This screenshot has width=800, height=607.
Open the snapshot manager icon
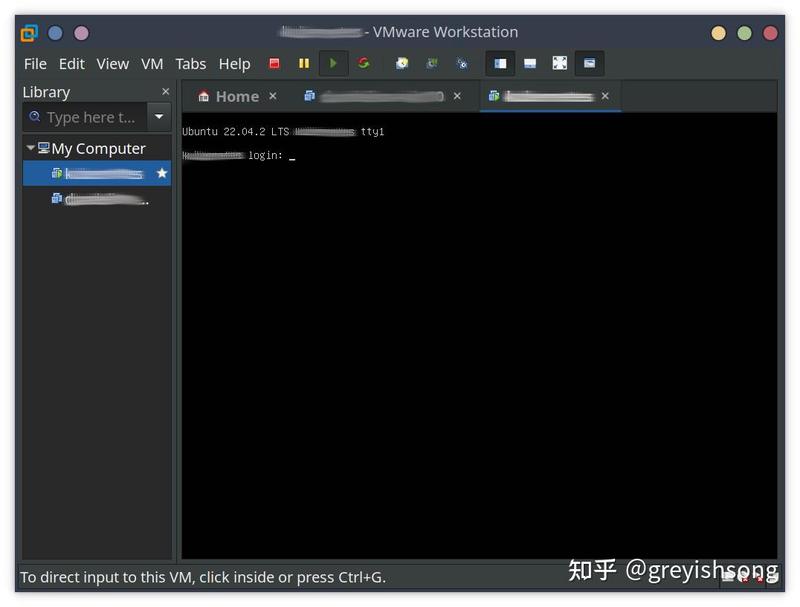coord(462,63)
